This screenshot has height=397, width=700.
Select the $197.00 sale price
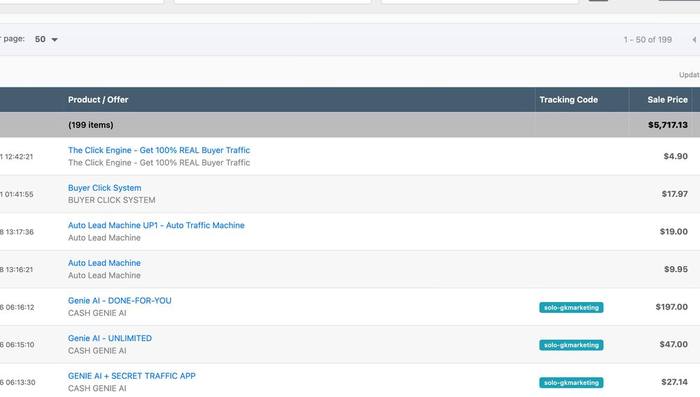click(671, 306)
